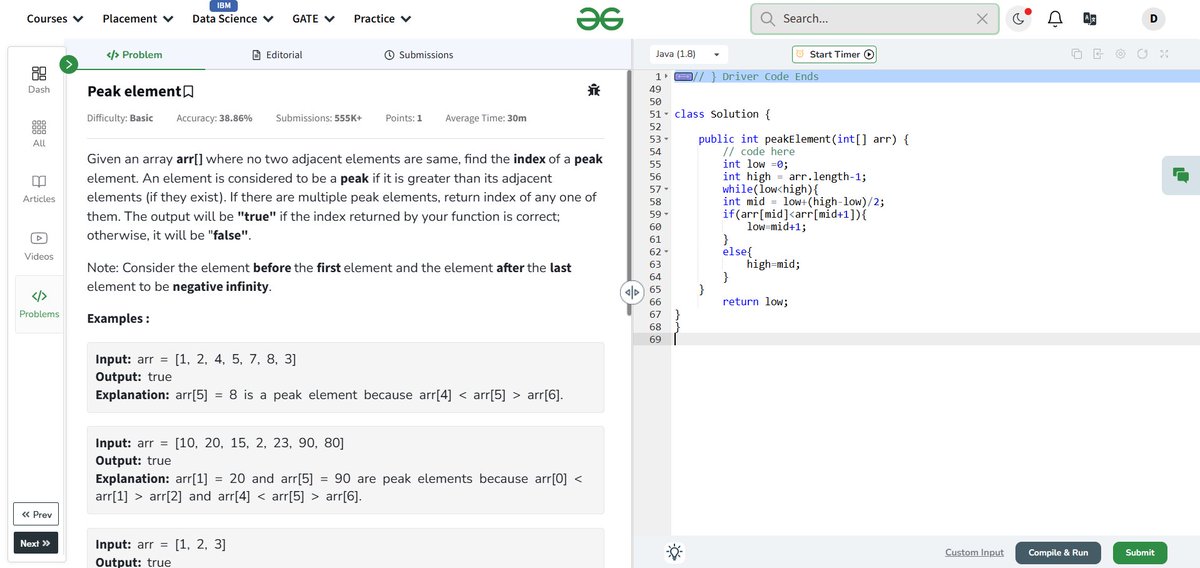Image resolution: width=1200 pixels, height=568 pixels.
Task: Collapse the else block fold at line 62
Action: (x=666, y=252)
